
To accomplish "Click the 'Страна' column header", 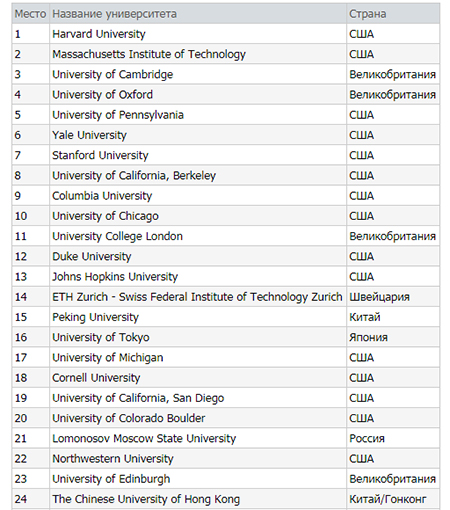I will 368,14.
